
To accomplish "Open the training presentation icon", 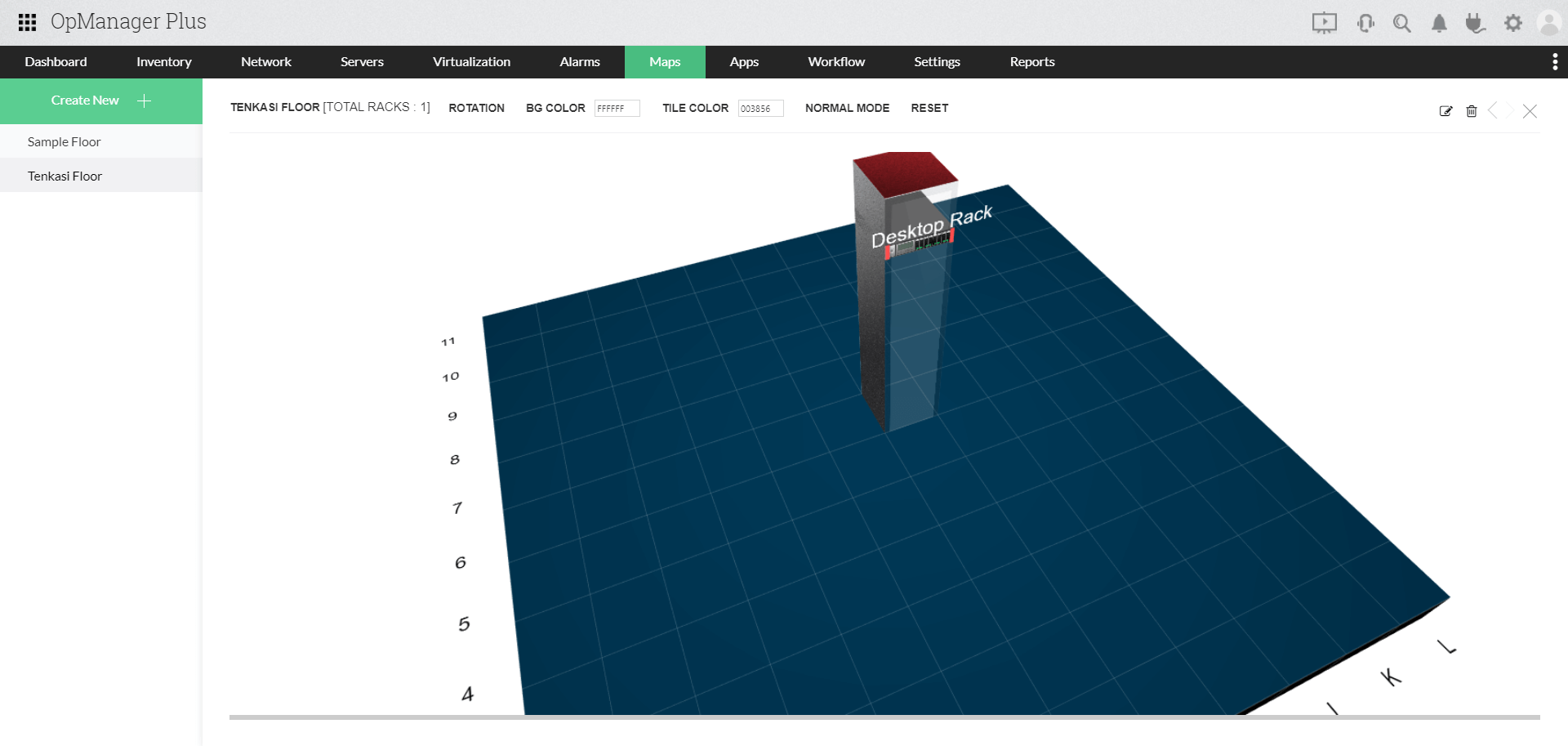I will coord(1324,22).
